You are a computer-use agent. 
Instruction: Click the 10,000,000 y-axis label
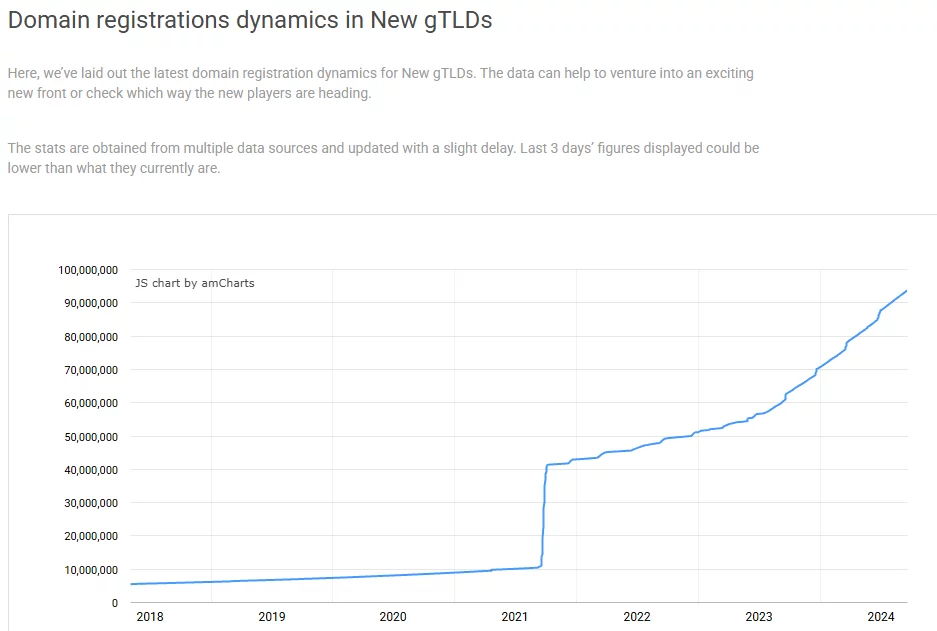pos(91,570)
